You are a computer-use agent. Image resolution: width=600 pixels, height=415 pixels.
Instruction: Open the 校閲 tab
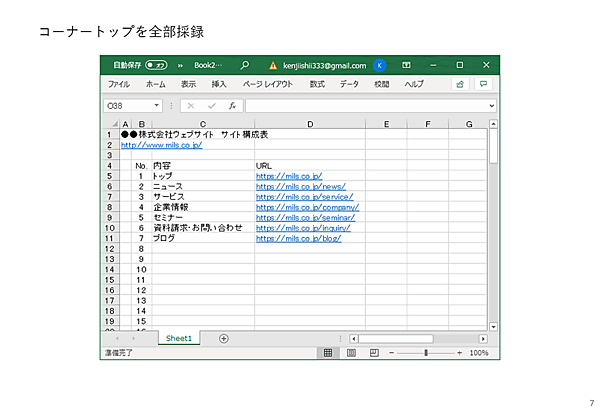[382, 84]
